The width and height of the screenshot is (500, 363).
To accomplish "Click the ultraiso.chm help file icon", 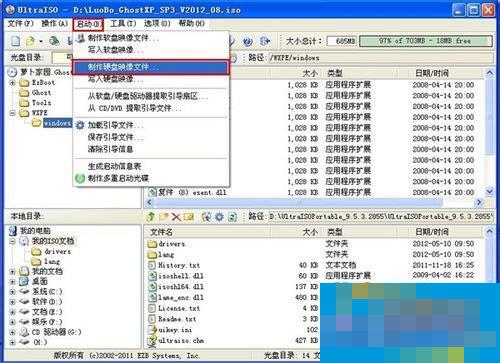I will tap(152, 340).
